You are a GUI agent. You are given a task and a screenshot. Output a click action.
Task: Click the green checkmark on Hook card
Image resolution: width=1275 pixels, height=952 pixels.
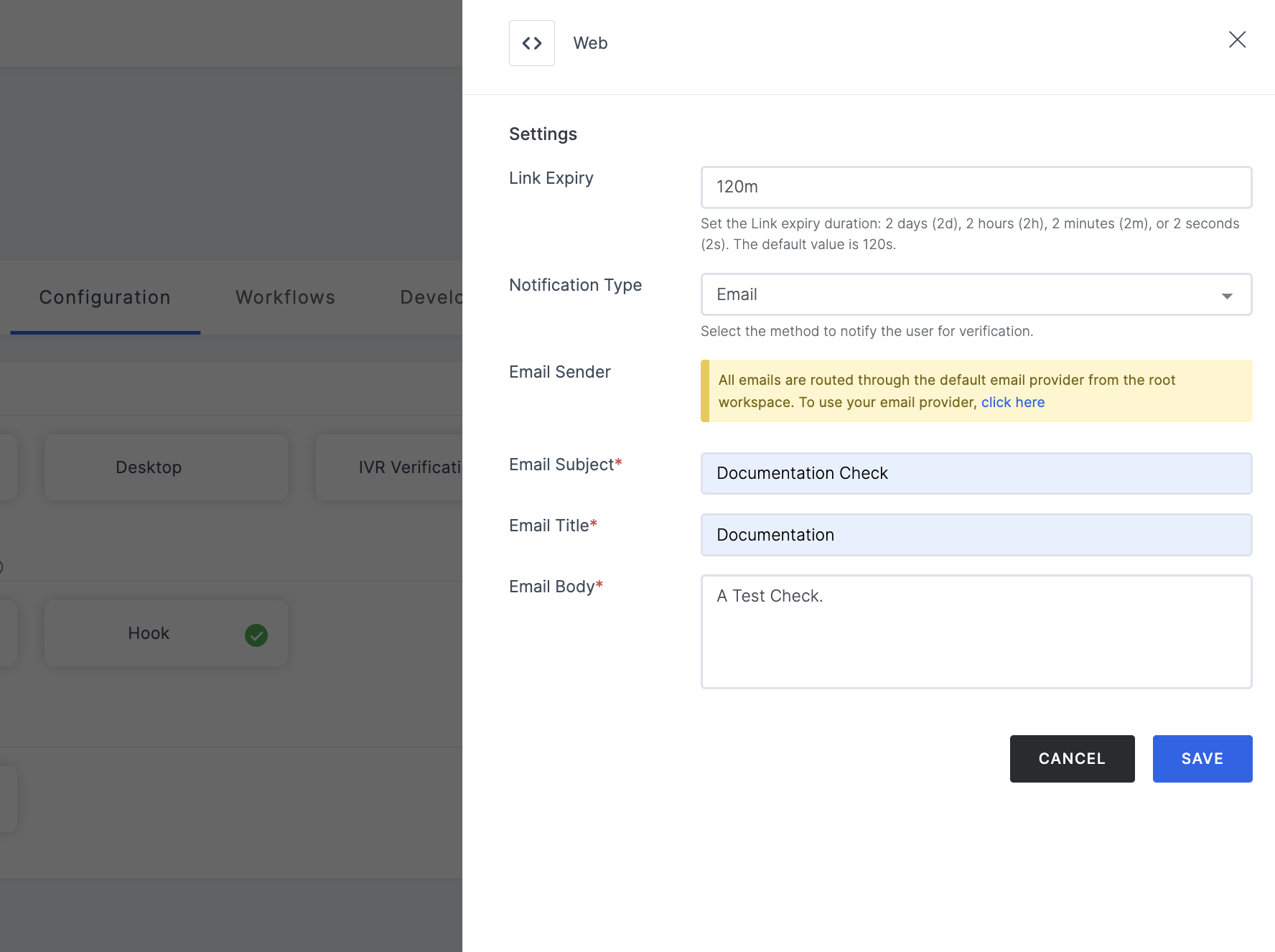(256, 635)
